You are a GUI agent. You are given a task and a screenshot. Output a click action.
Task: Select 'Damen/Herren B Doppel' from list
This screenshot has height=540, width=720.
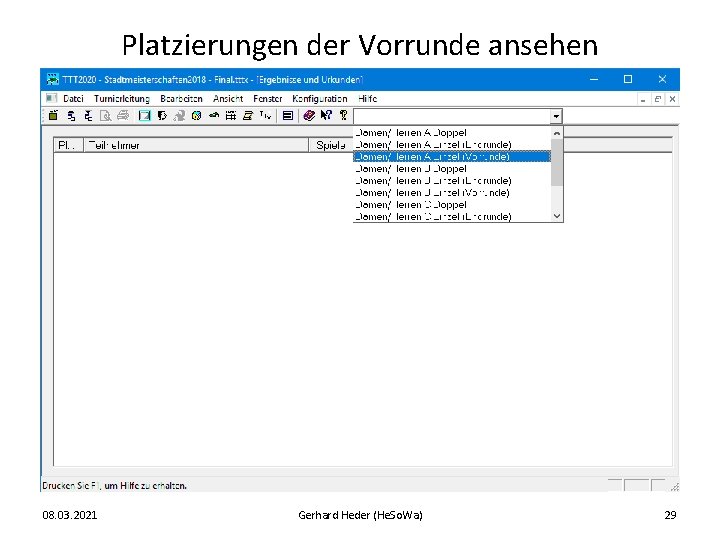[452, 169]
